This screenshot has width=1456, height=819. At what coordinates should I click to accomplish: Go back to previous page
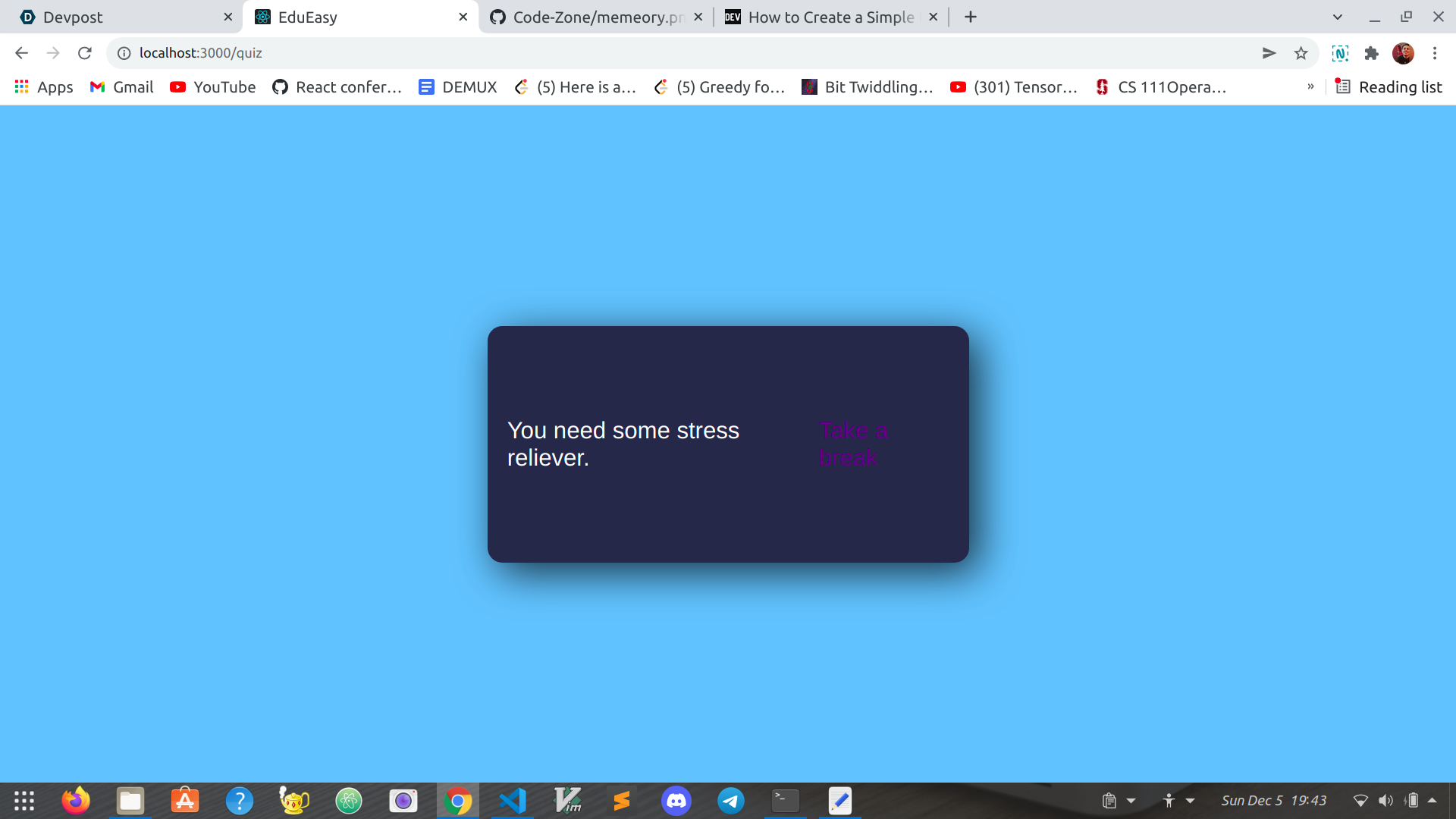21,53
